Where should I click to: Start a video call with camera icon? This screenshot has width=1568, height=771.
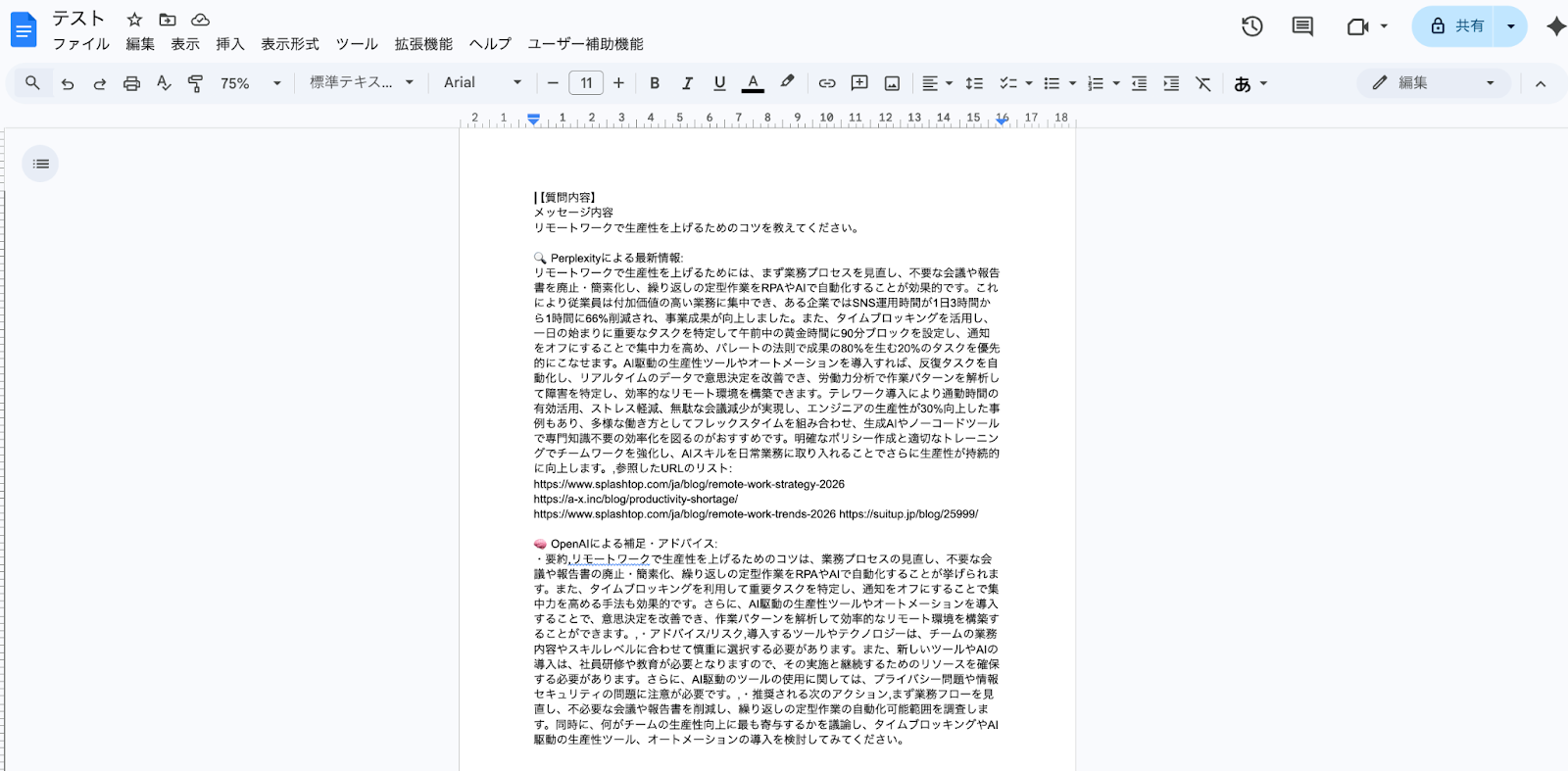point(1357,26)
